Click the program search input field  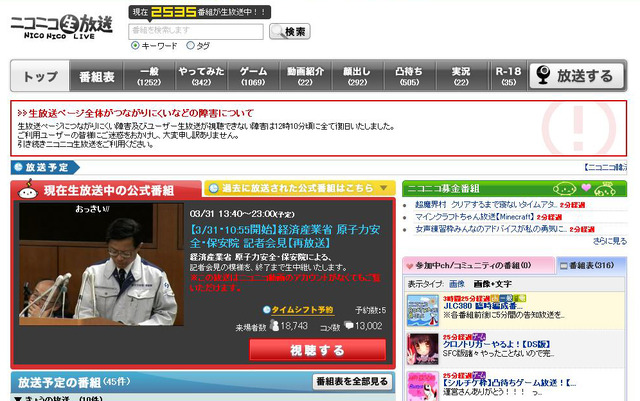(196, 31)
